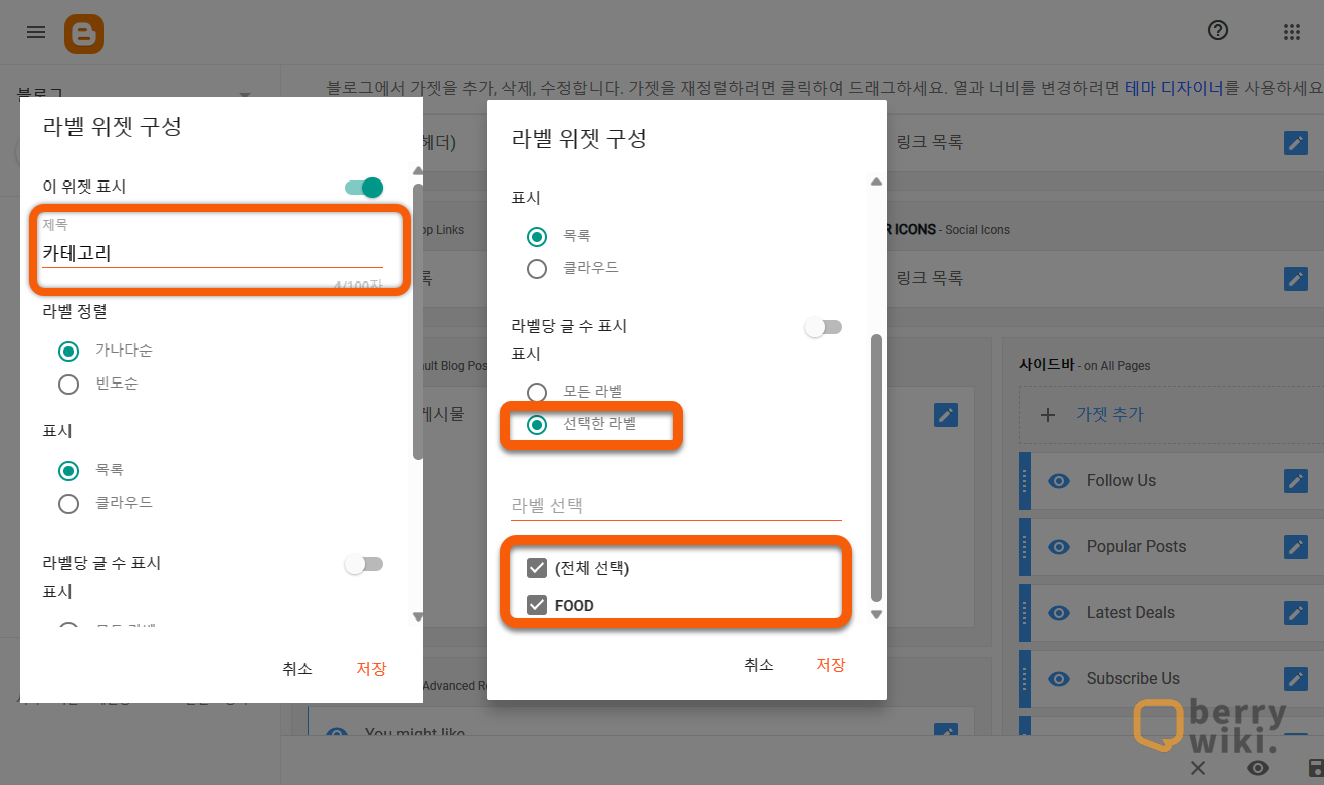Toggle visibility of Follow Us gadget

[1058, 481]
